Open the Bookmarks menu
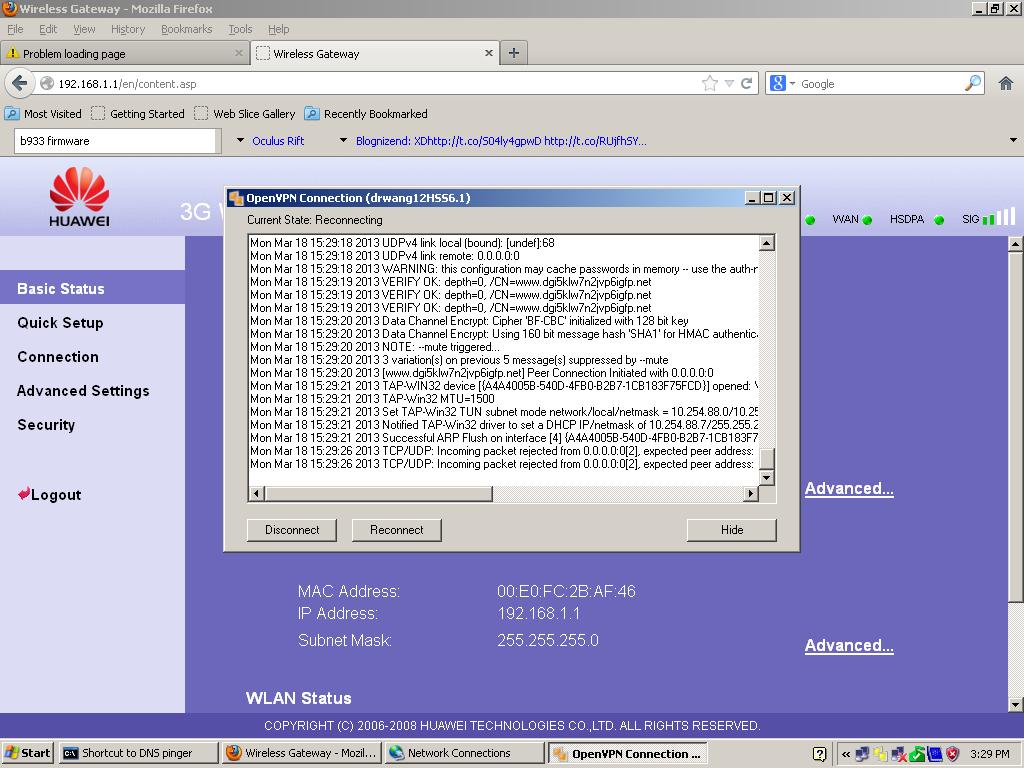1024x768 pixels. click(x=187, y=29)
